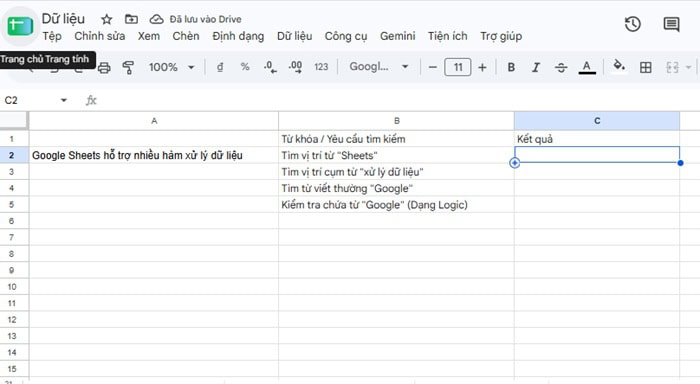Toggle strikethrough formatting
This screenshot has width=700, height=384.
(561, 67)
